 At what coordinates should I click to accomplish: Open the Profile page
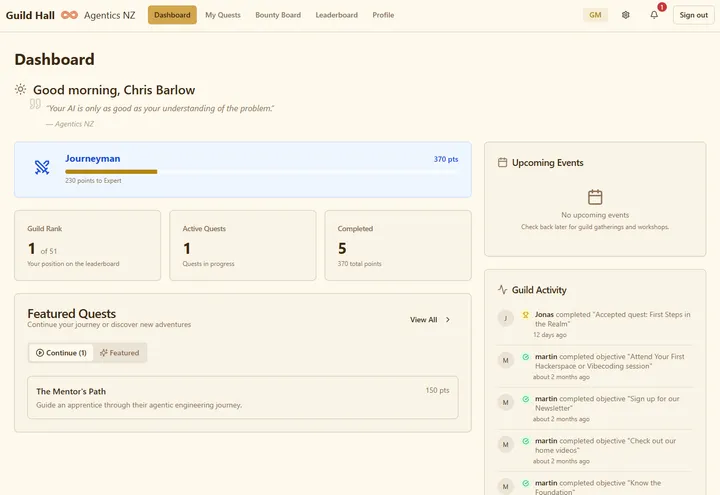383,15
